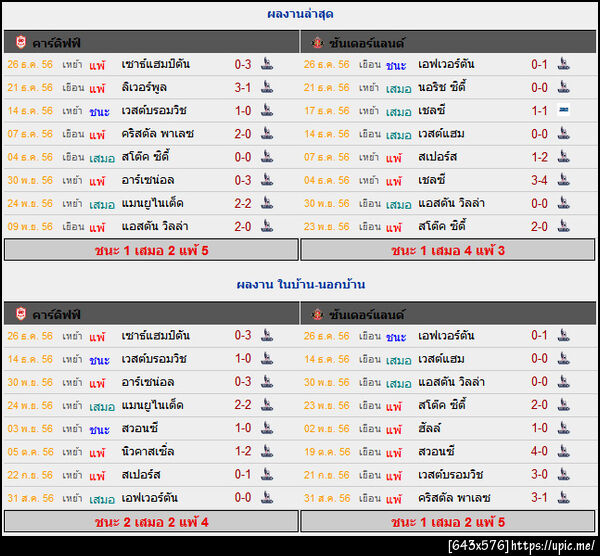The image size is (600, 556).
Task: Click the cup icon in the 17 ธ.ค. 56 เชลซี row
Action: point(563,110)
